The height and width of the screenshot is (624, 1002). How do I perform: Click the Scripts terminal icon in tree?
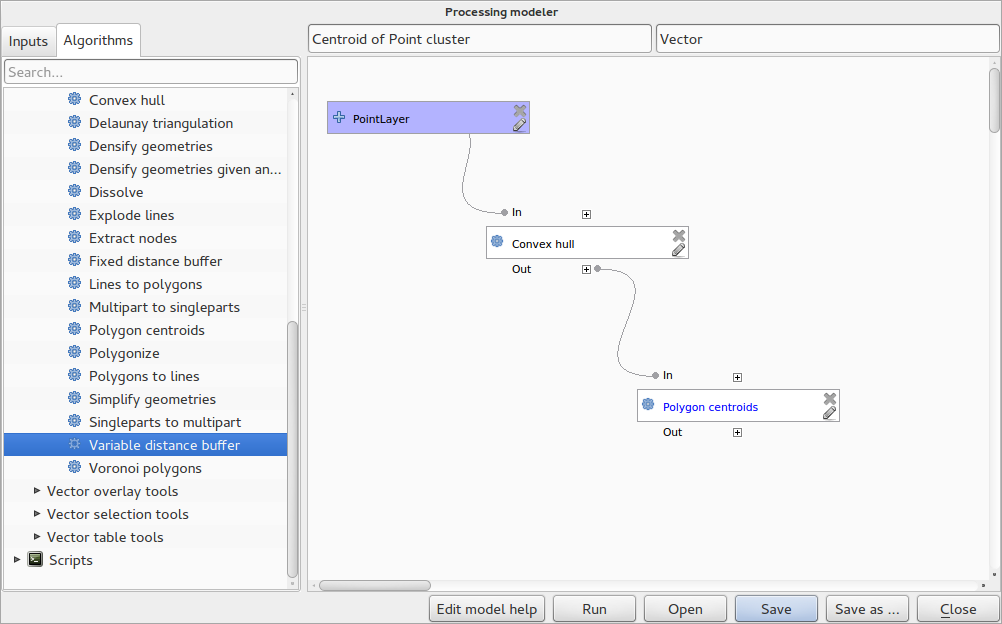35,560
